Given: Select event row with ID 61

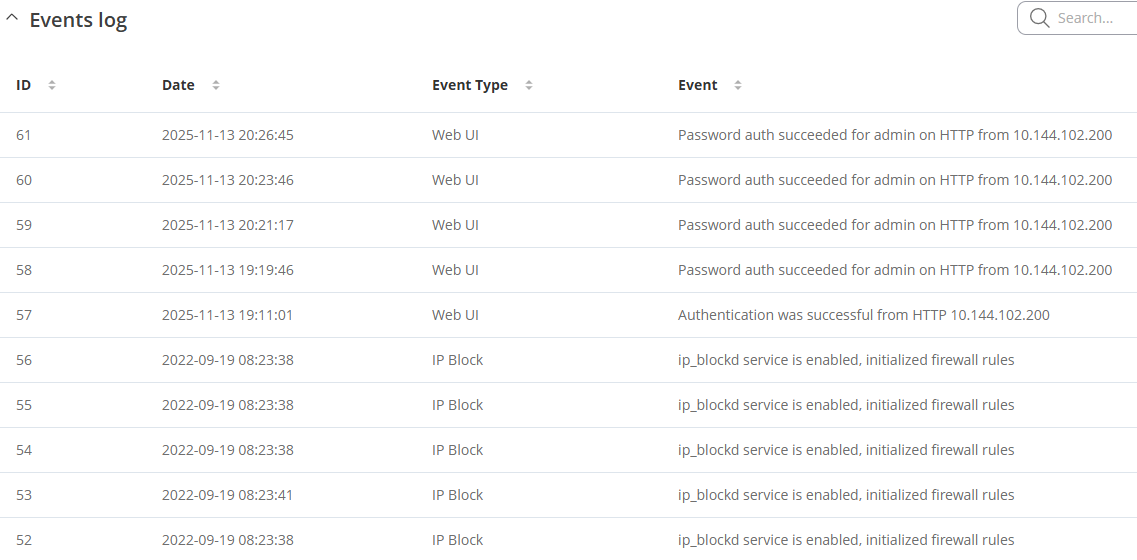Looking at the screenshot, I should pyautogui.click(x=24, y=135).
